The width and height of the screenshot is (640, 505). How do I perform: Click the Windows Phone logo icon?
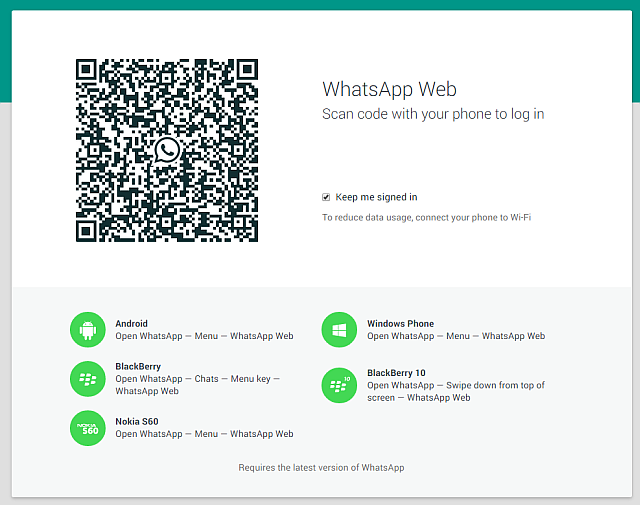(339, 330)
